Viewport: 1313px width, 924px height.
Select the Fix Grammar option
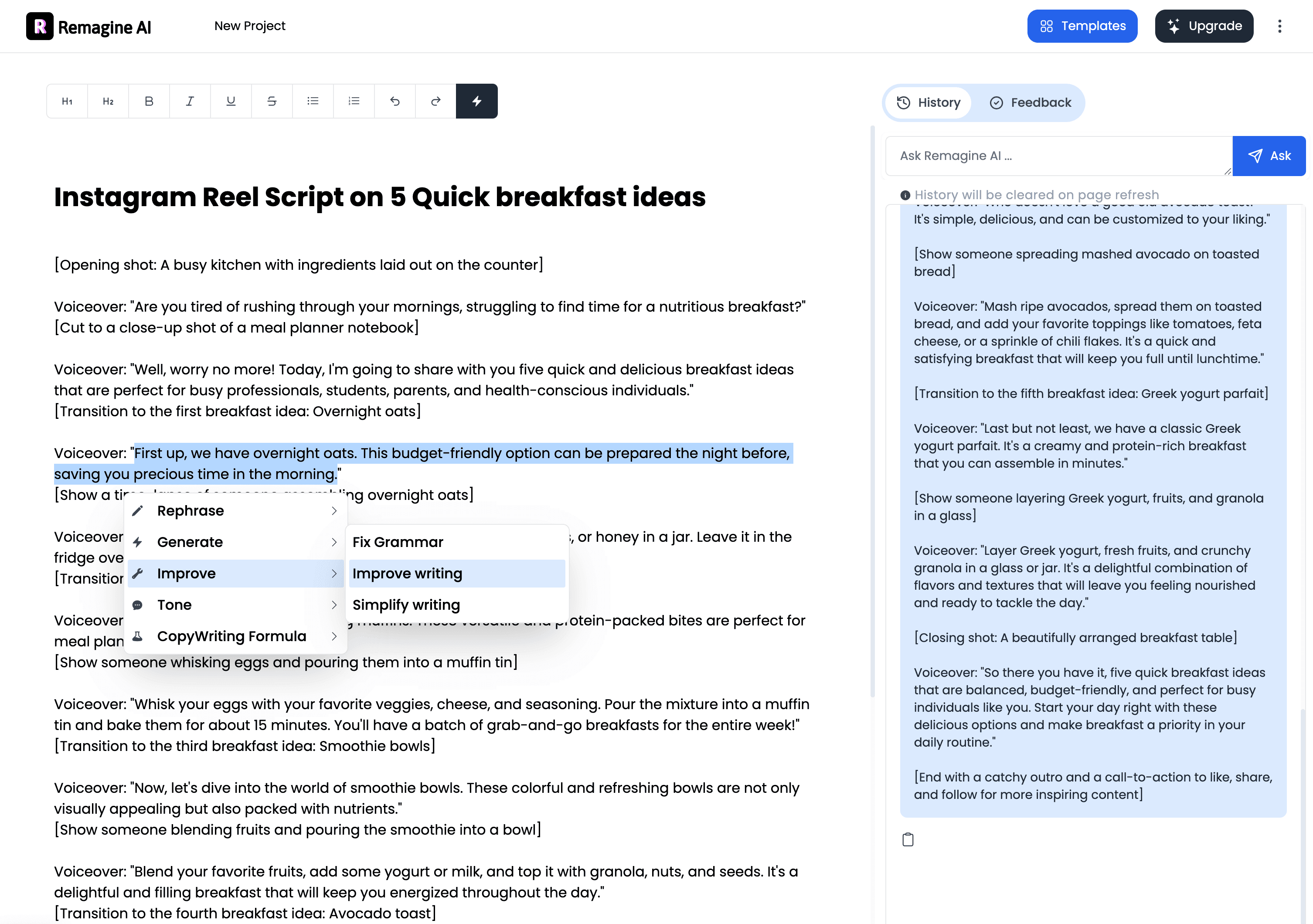[398, 542]
